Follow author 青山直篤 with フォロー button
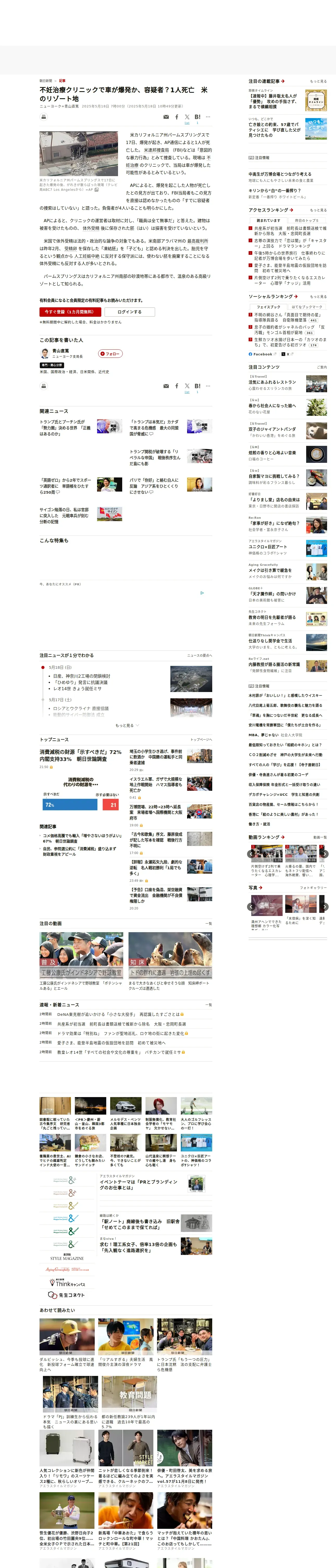Viewport: 336px width, 1568px height. click(110, 354)
